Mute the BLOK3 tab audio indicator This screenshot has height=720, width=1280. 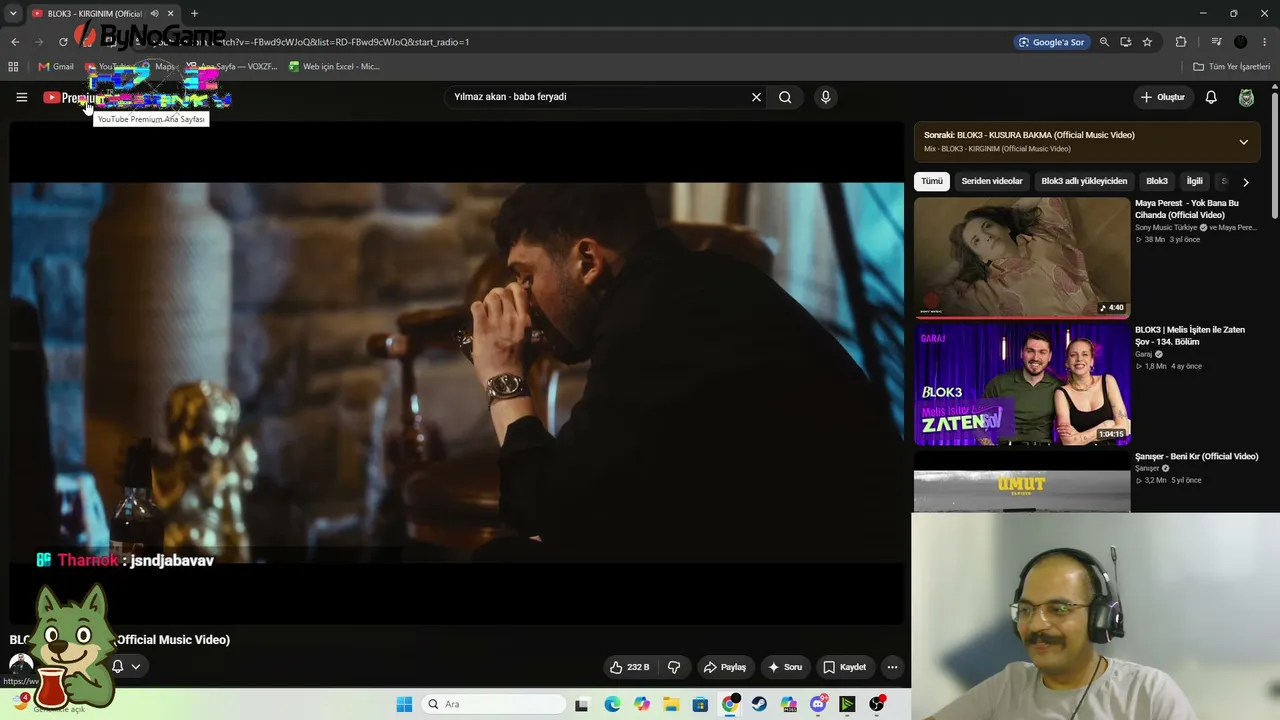(154, 13)
